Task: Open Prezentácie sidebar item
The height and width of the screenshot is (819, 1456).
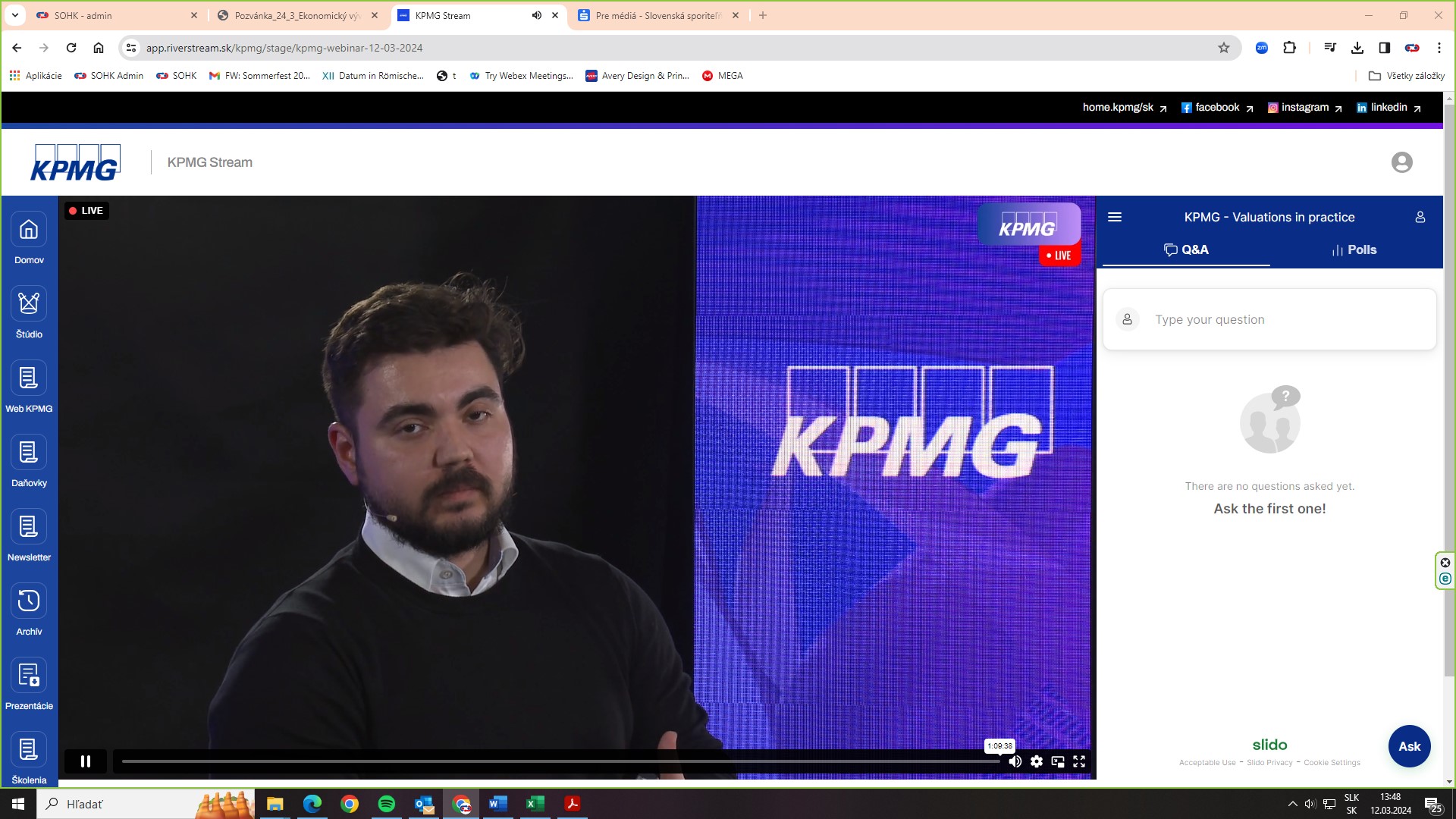Action: tap(29, 684)
